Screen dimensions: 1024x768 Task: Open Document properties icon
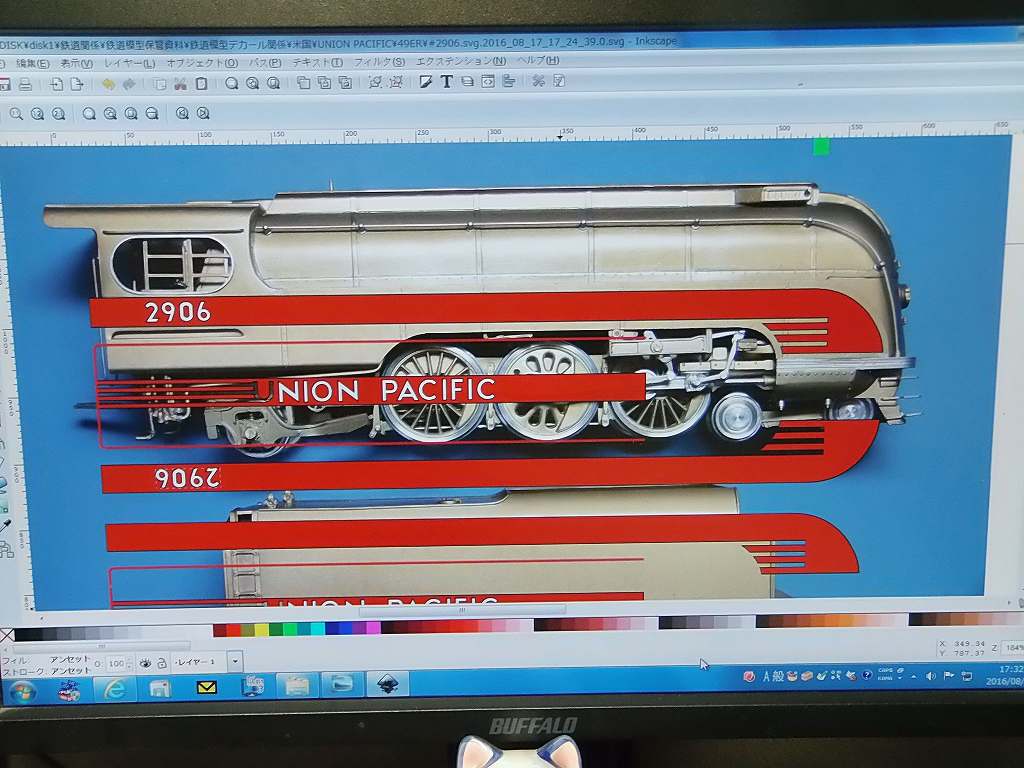click(x=559, y=81)
